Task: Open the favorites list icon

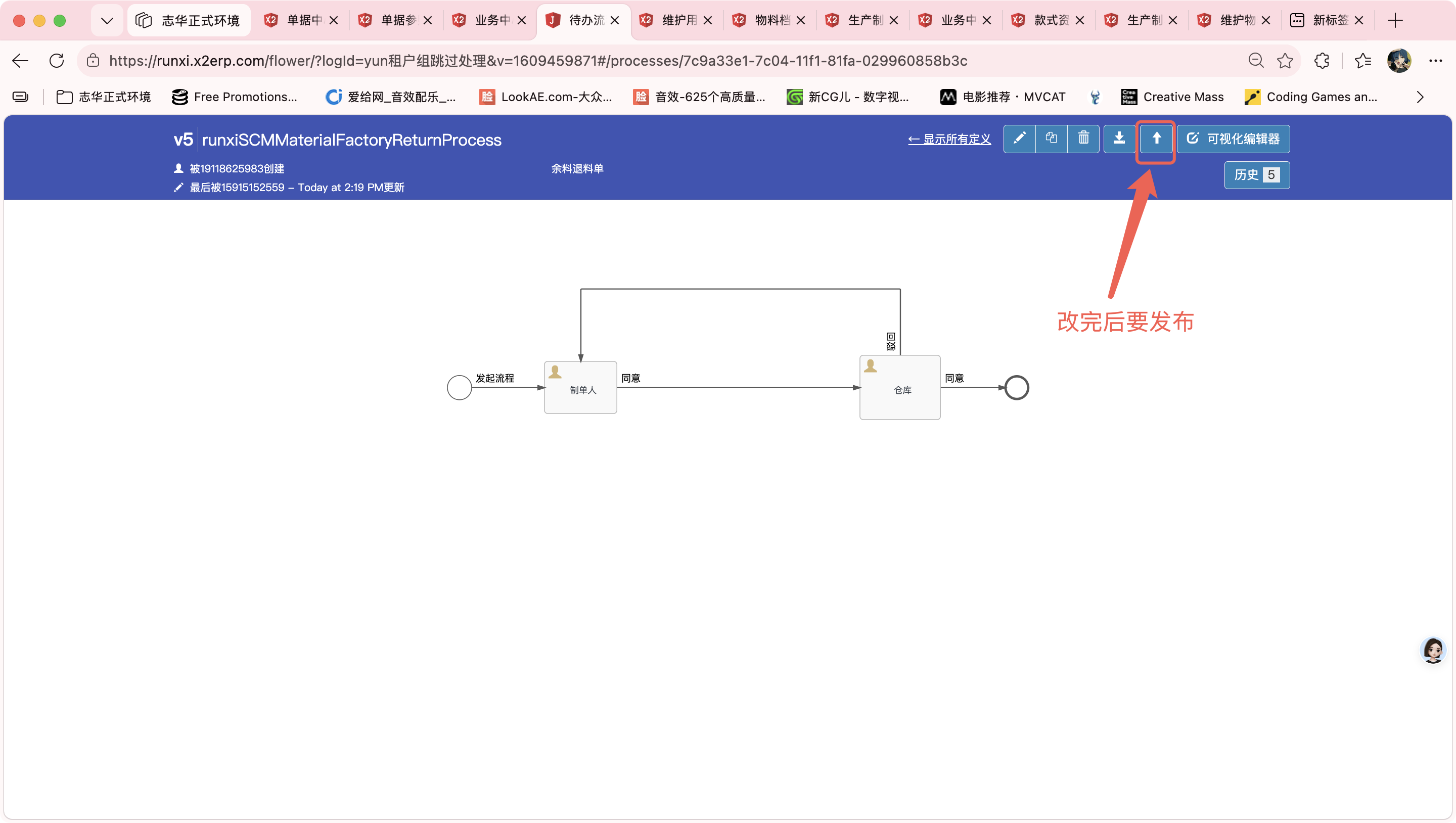Action: [1363, 61]
